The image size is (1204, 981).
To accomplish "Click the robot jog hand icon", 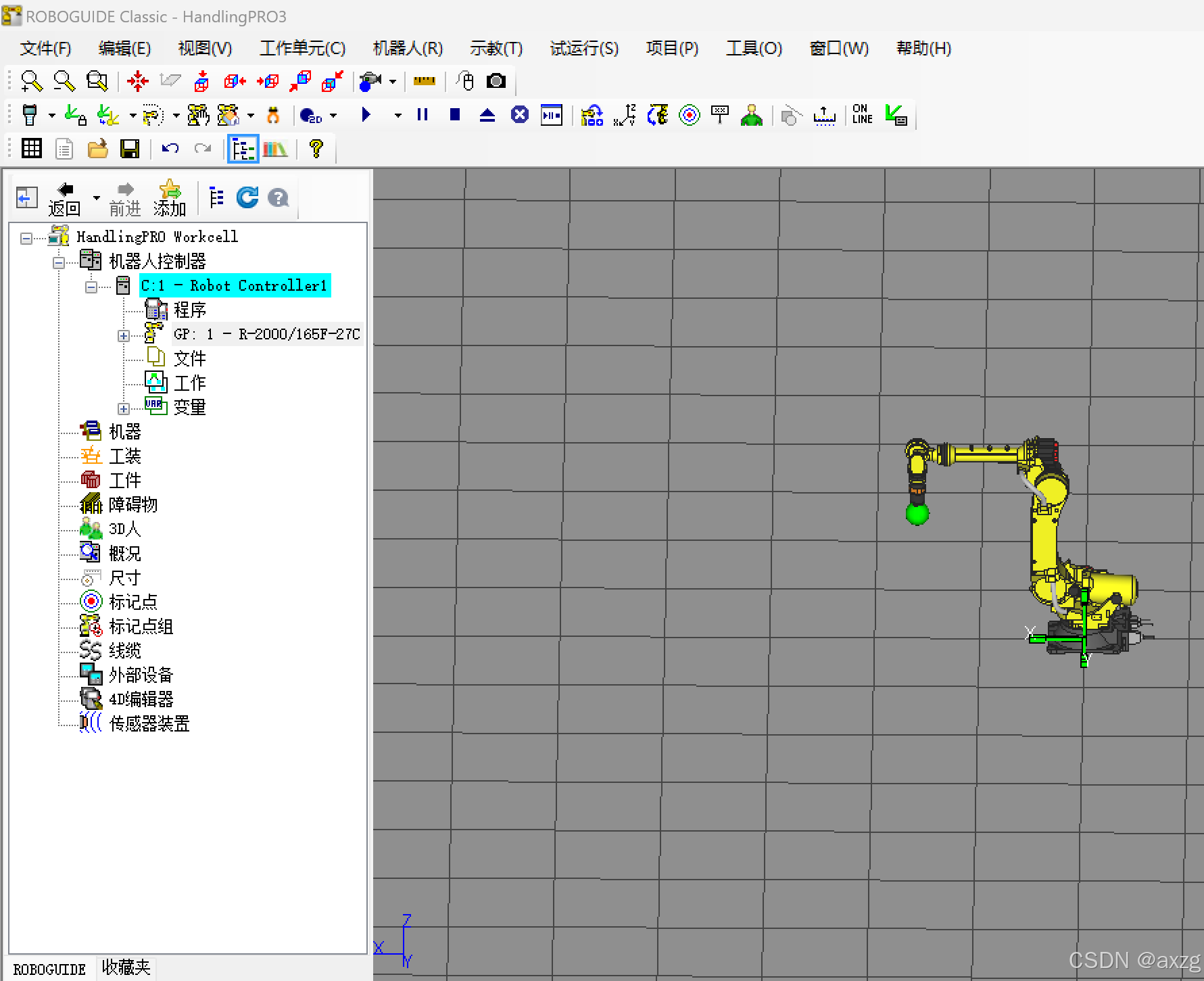I will [x=198, y=115].
